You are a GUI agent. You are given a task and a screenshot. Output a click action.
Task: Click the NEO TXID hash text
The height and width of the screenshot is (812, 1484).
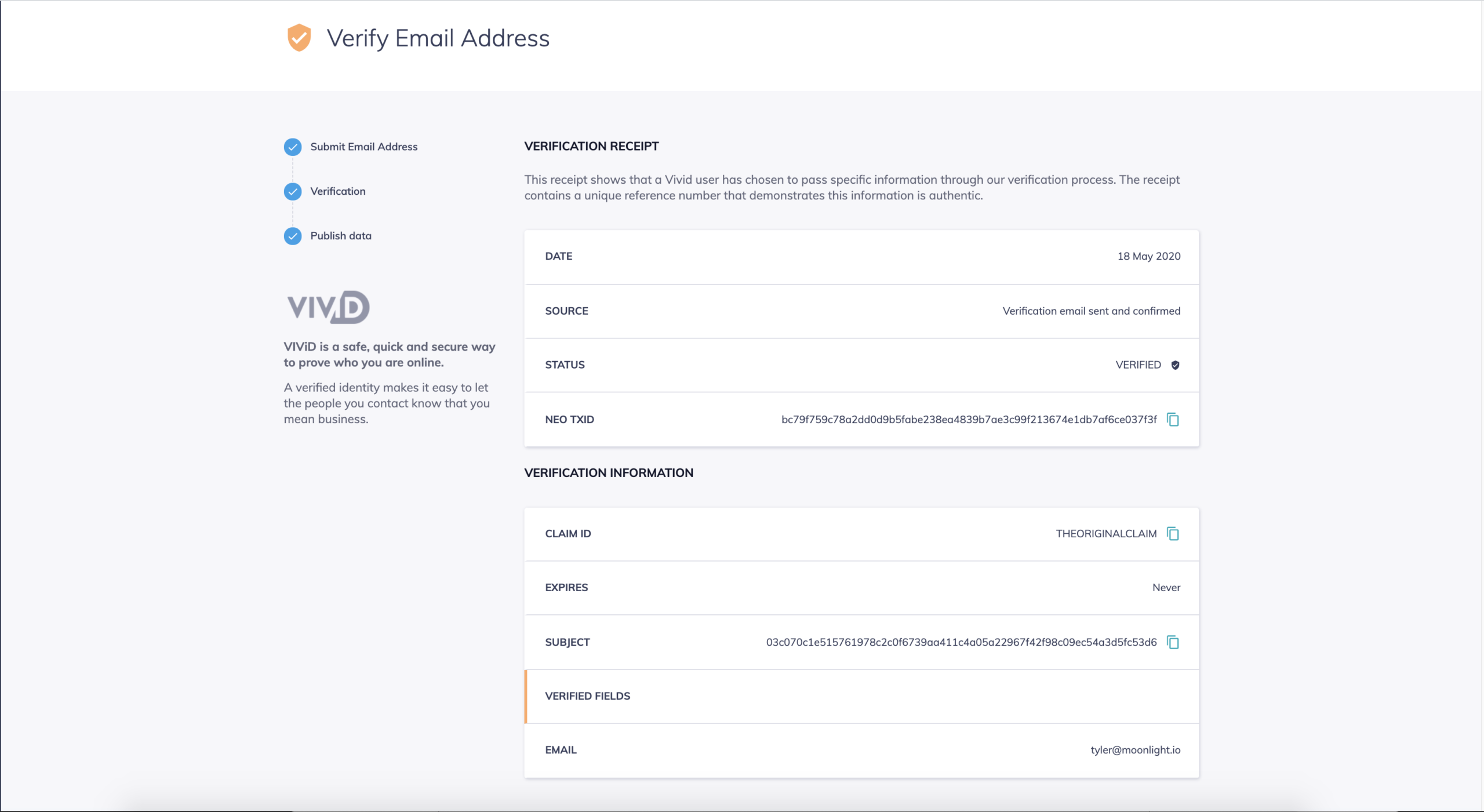[969, 420]
